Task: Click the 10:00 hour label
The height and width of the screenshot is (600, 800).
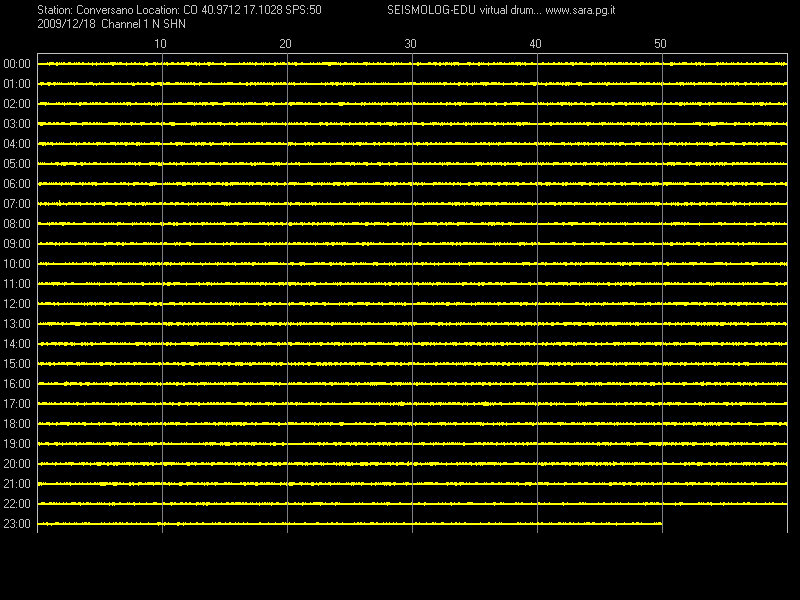Action: pos(17,264)
